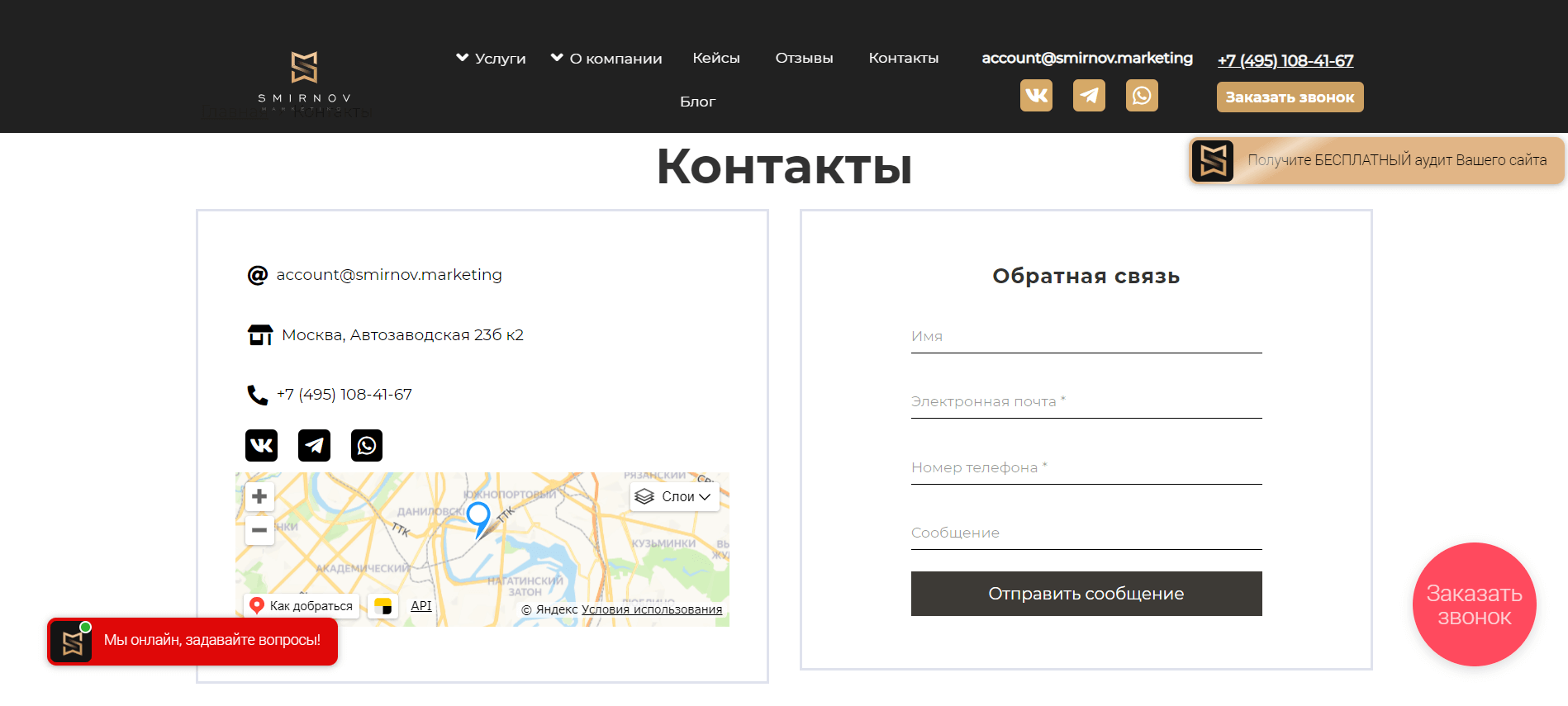Image resolution: width=1568 pixels, height=706 pixels.
Task: Click the blue location pin on map
Action: click(x=478, y=520)
